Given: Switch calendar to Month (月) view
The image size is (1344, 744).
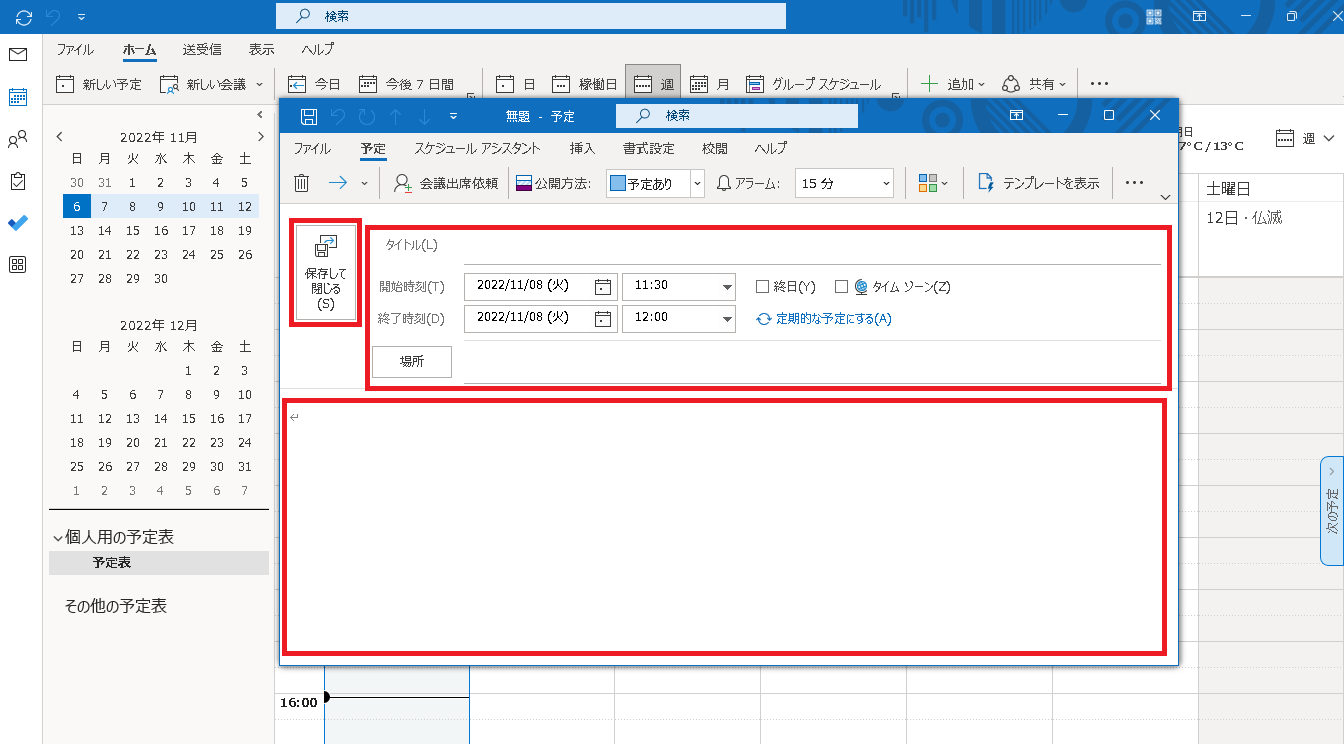Looking at the screenshot, I should click(x=710, y=84).
